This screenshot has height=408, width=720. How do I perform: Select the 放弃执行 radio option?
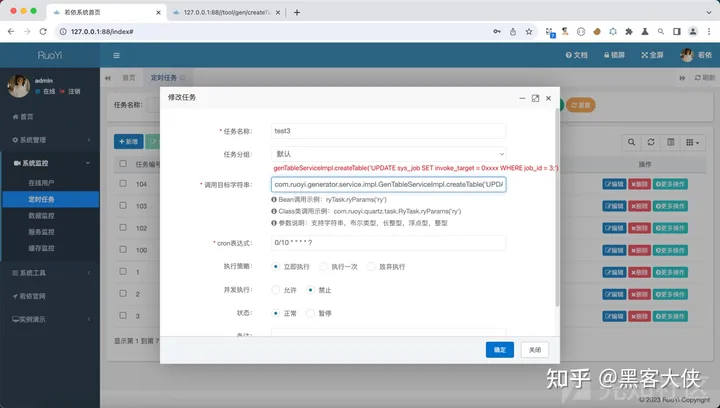point(371,266)
